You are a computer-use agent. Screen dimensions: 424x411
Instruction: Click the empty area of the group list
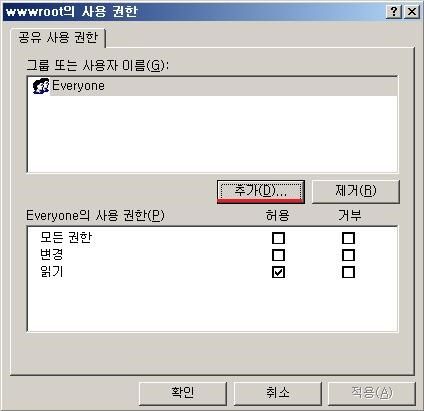point(212,133)
